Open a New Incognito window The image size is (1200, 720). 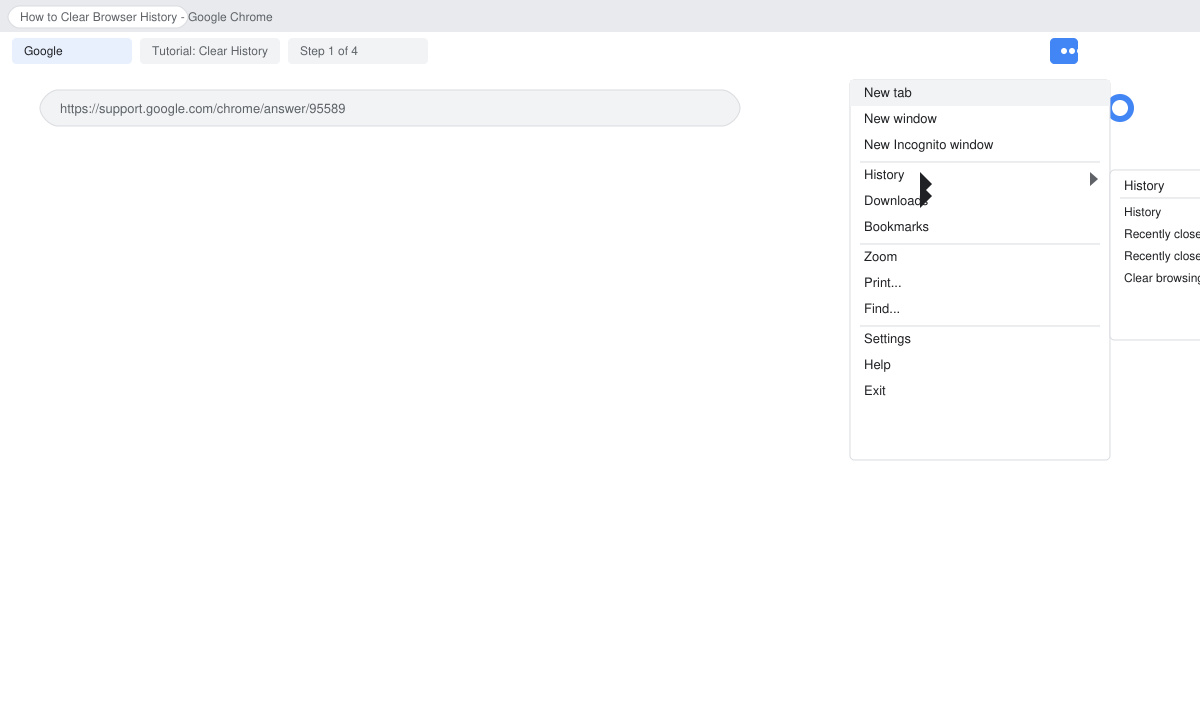(980, 145)
